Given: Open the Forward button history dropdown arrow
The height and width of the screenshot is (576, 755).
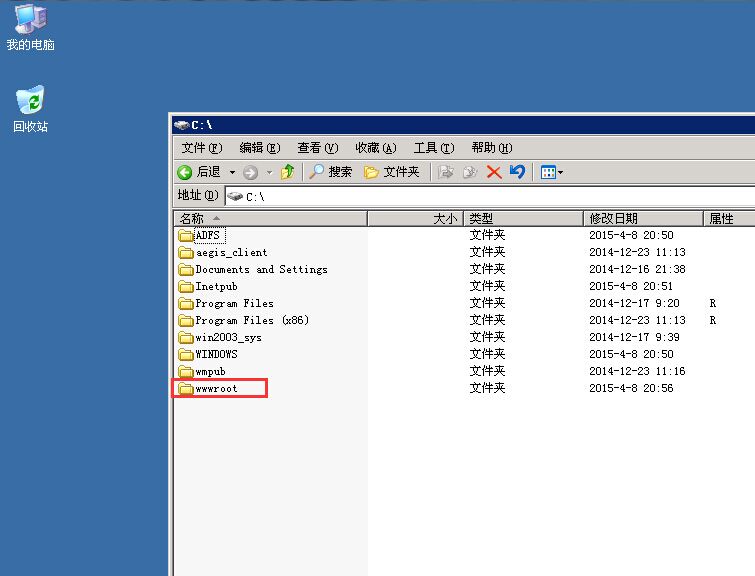Looking at the screenshot, I should [269, 172].
